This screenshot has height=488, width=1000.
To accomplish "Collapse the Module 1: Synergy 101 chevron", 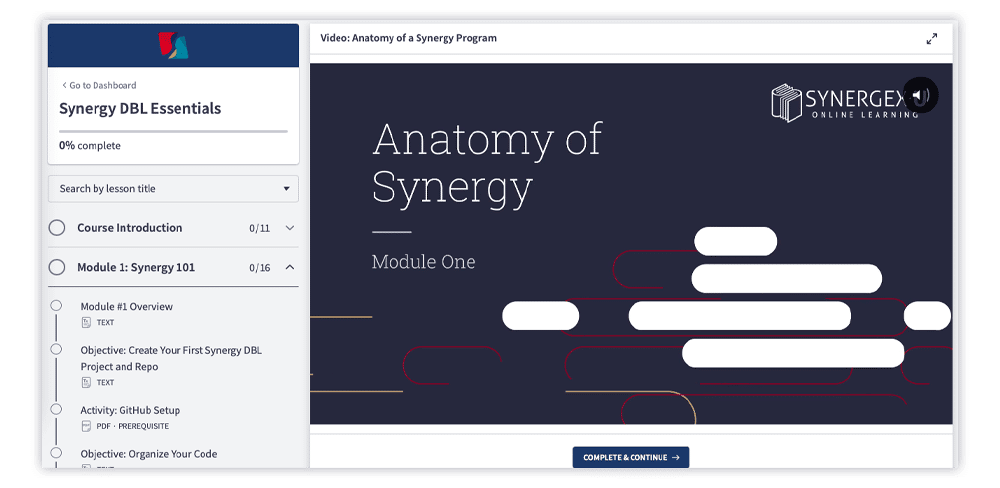I will point(290,268).
